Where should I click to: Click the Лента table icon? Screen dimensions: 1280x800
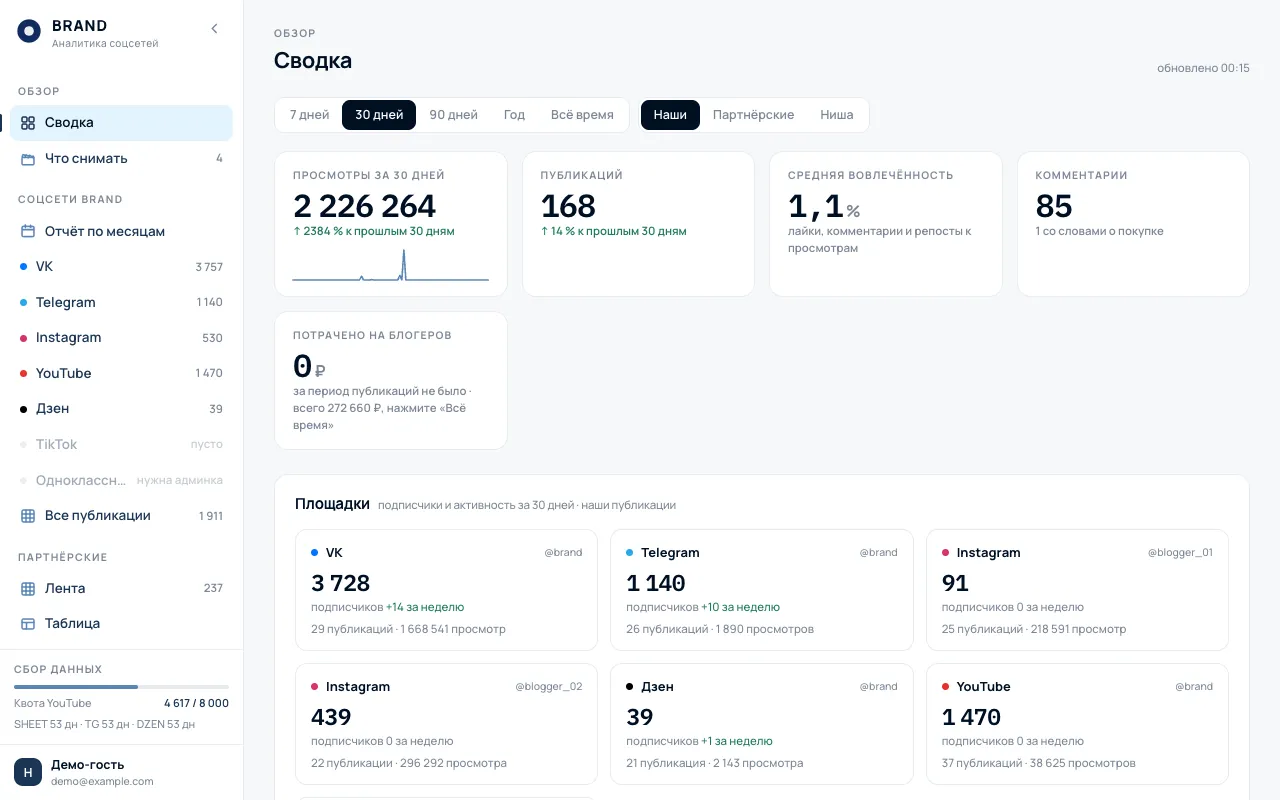[x=28, y=589]
